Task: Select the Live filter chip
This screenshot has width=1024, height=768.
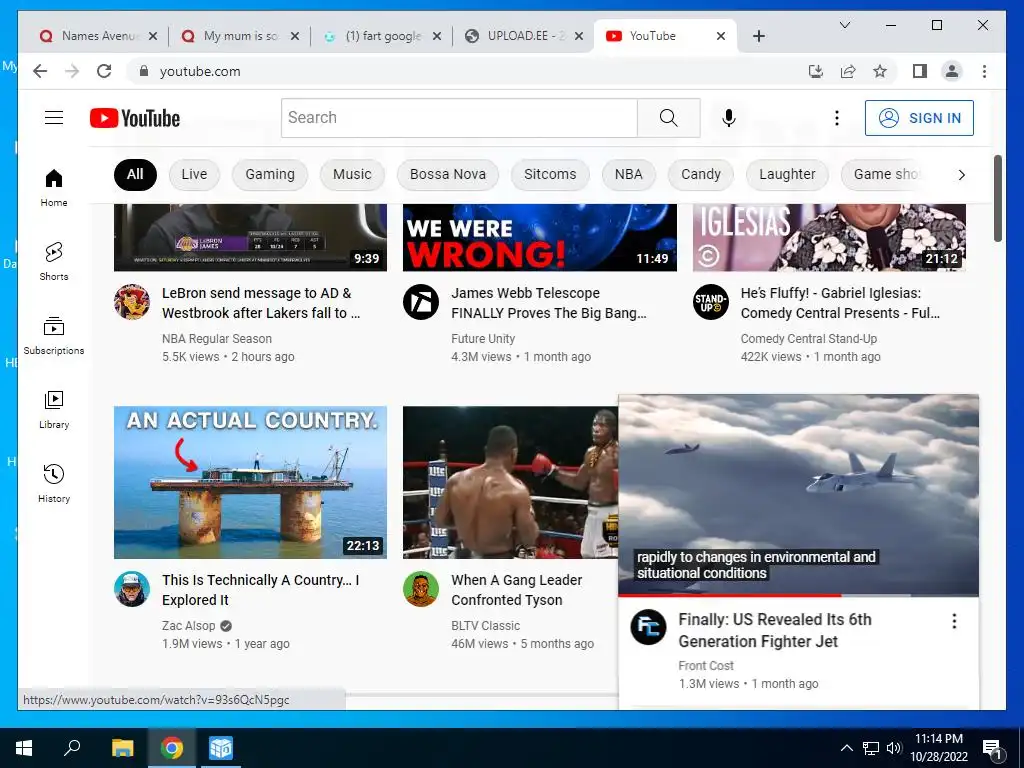Action: pos(194,174)
